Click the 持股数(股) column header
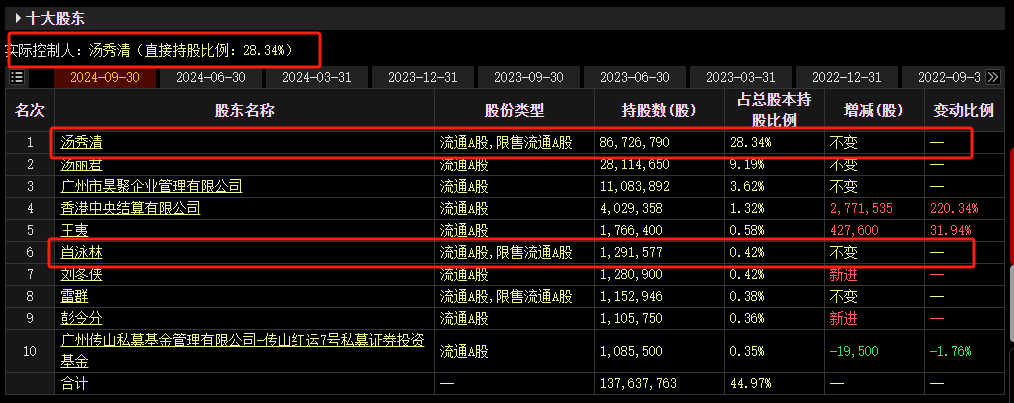This screenshot has height=403, width=1014. [658, 111]
